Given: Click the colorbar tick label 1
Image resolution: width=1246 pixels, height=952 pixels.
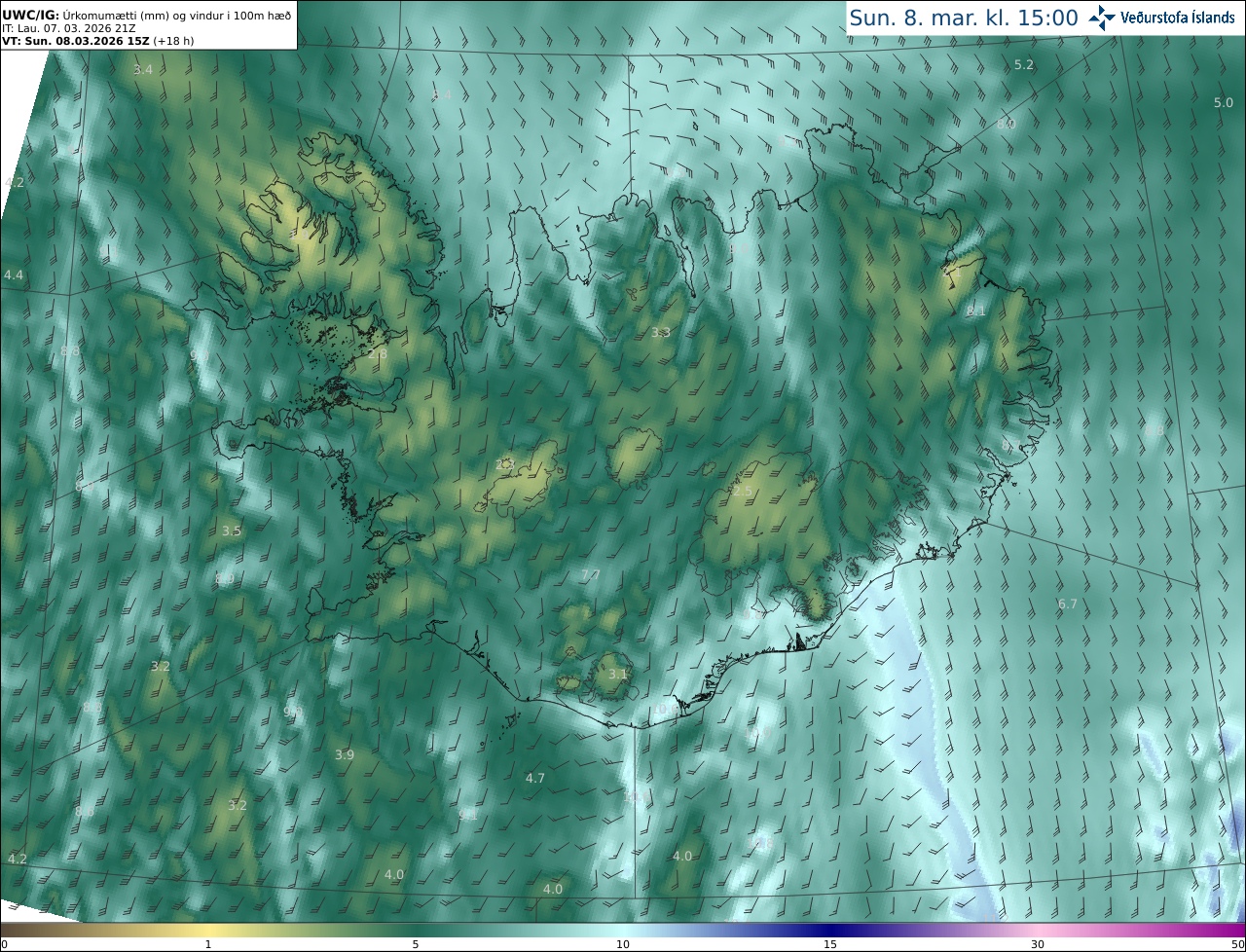Looking at the screenshot, I should (x=208, y=944).
